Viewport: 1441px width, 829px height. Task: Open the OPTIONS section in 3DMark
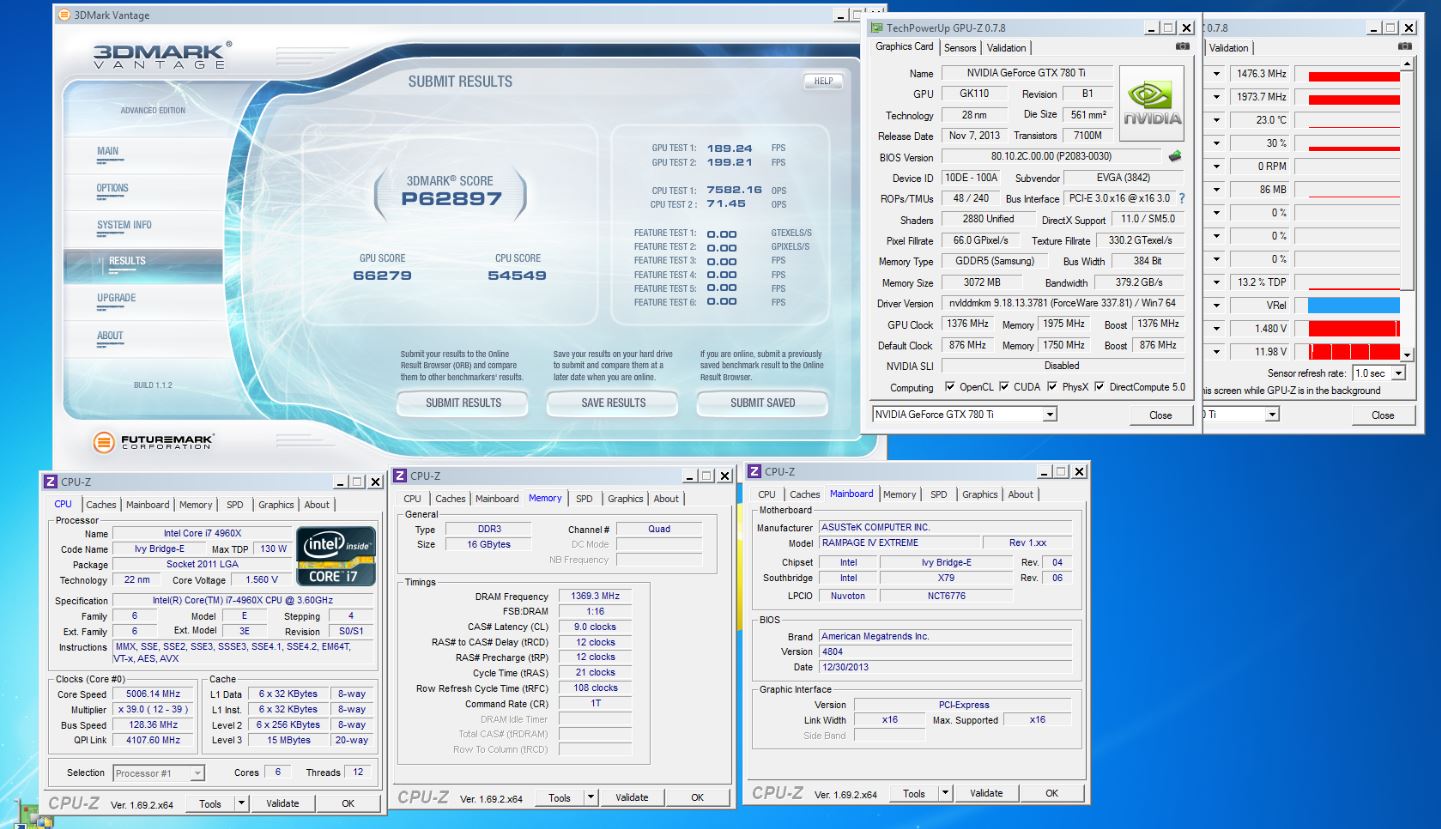113,188
